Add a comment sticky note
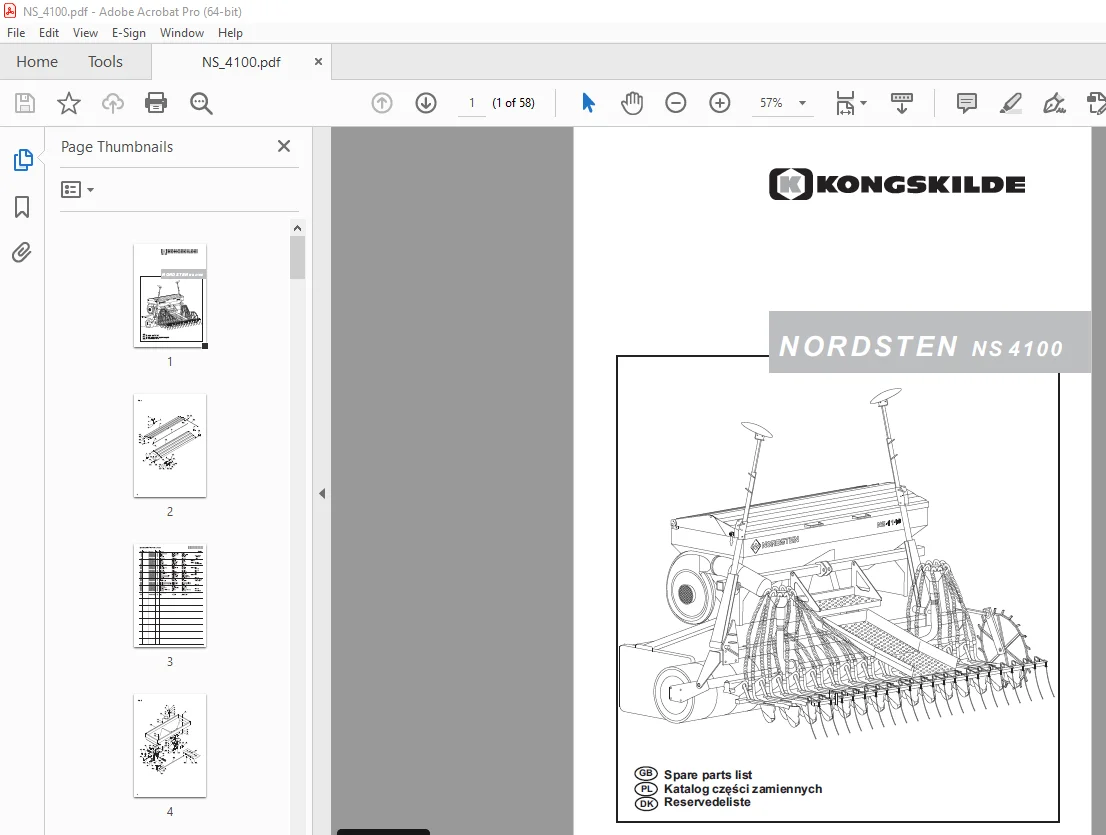The height and width of the screenshot is (835, 1106). pos(966,103)
